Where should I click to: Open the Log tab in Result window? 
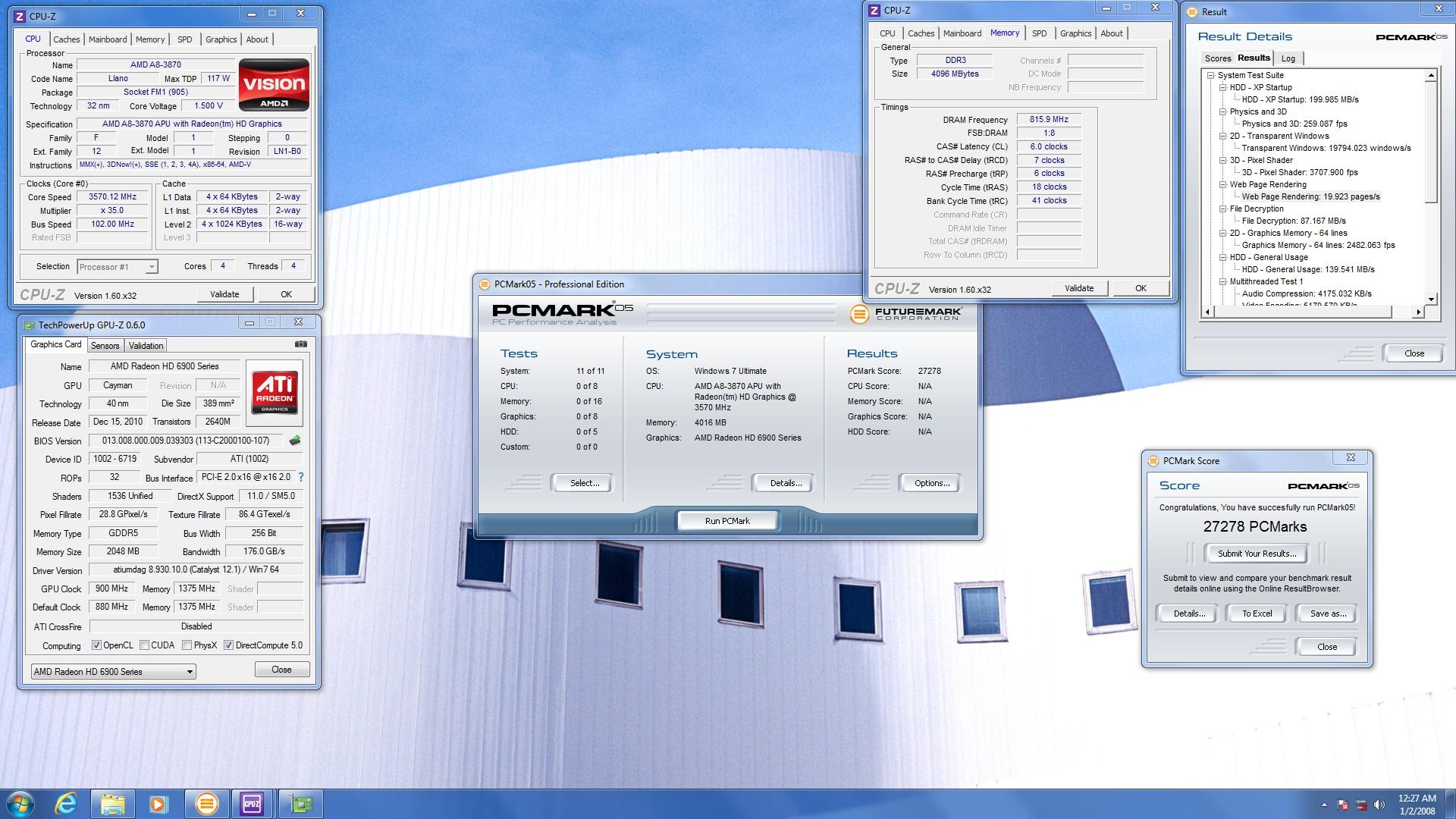[1288, 58]
